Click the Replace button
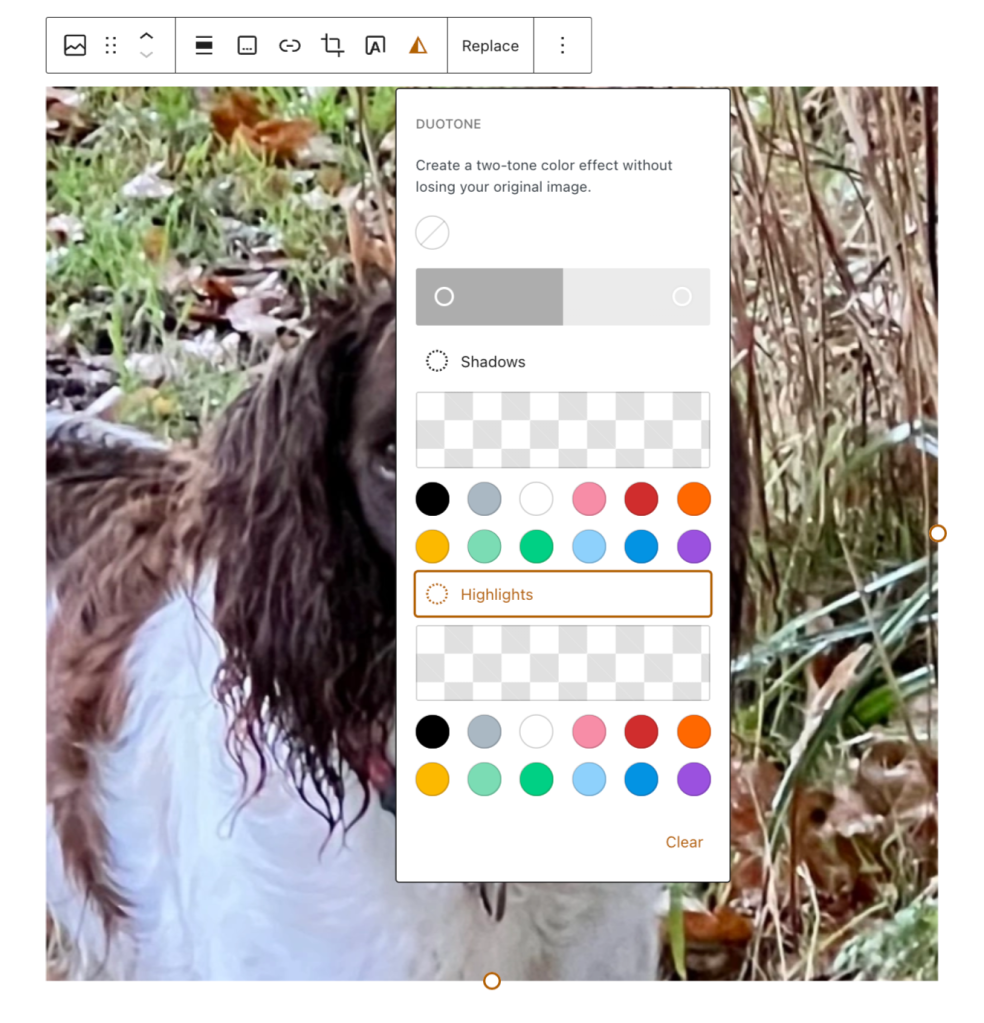Viewport: 984px width, 1023px height. [490, 46]
